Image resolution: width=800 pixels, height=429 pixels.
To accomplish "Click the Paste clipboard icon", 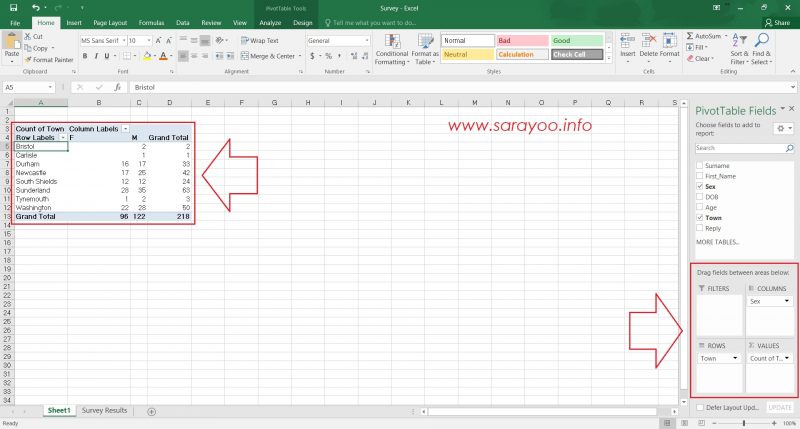I will click(12, 42).
